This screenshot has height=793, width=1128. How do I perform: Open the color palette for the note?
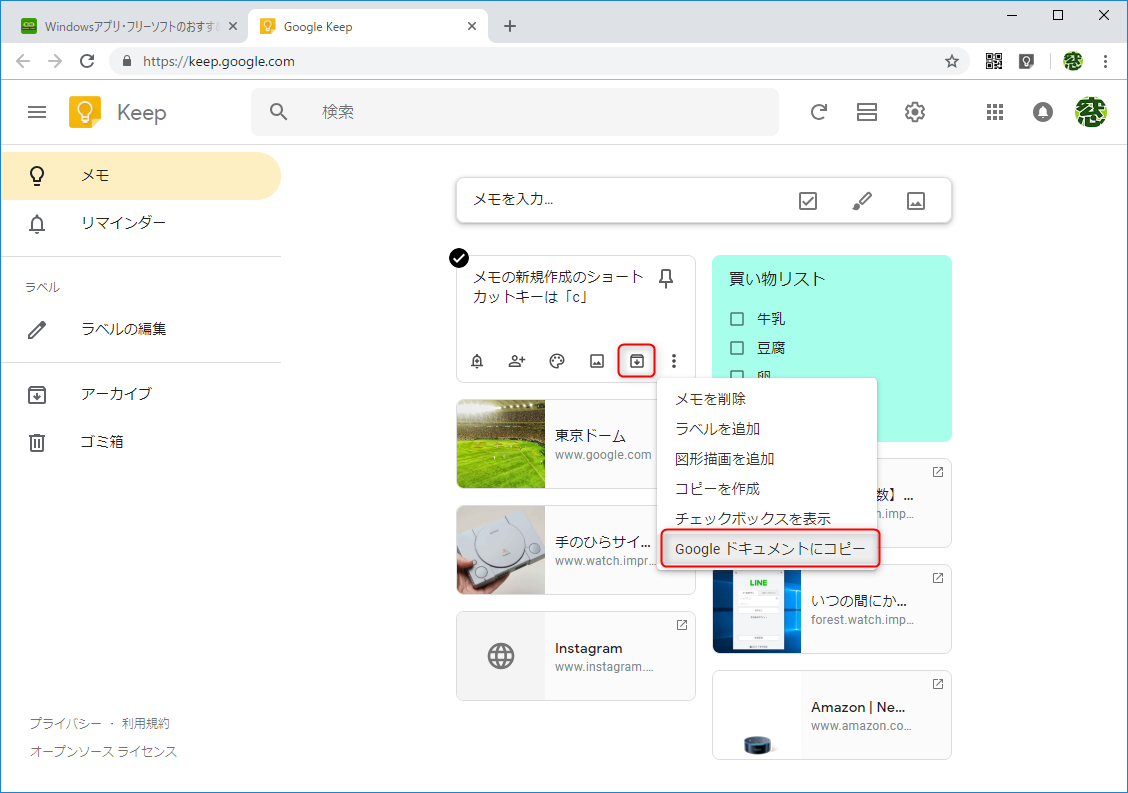click(556, 361)
